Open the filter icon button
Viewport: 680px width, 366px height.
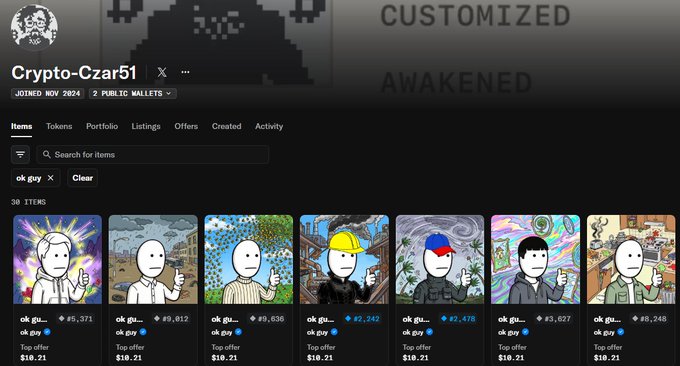pyautogui.click(x=20, y=154)
